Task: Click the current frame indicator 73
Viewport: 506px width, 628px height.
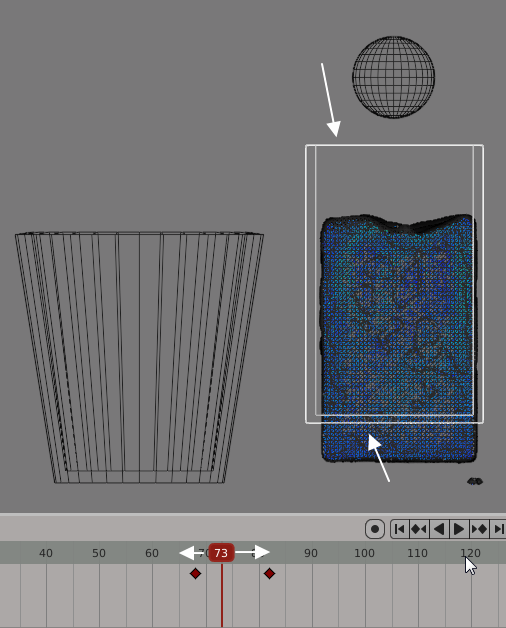Action: coord(221,553)
